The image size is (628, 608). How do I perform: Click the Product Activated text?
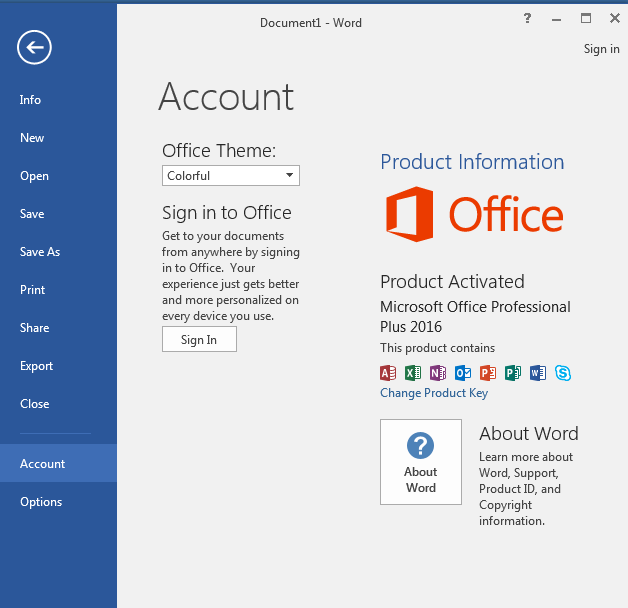(452, 282)
